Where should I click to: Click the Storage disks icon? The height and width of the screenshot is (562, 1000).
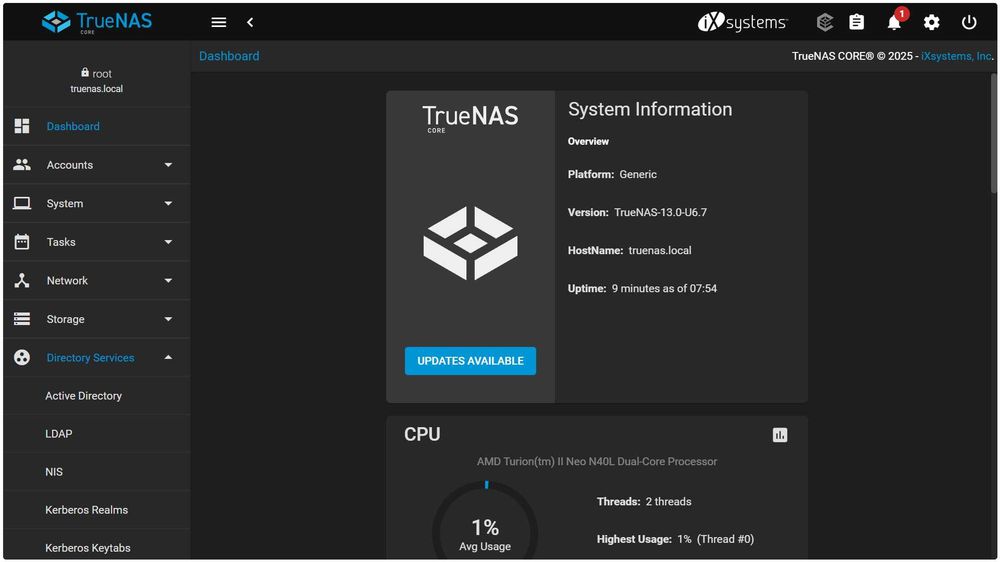point(22,319)
